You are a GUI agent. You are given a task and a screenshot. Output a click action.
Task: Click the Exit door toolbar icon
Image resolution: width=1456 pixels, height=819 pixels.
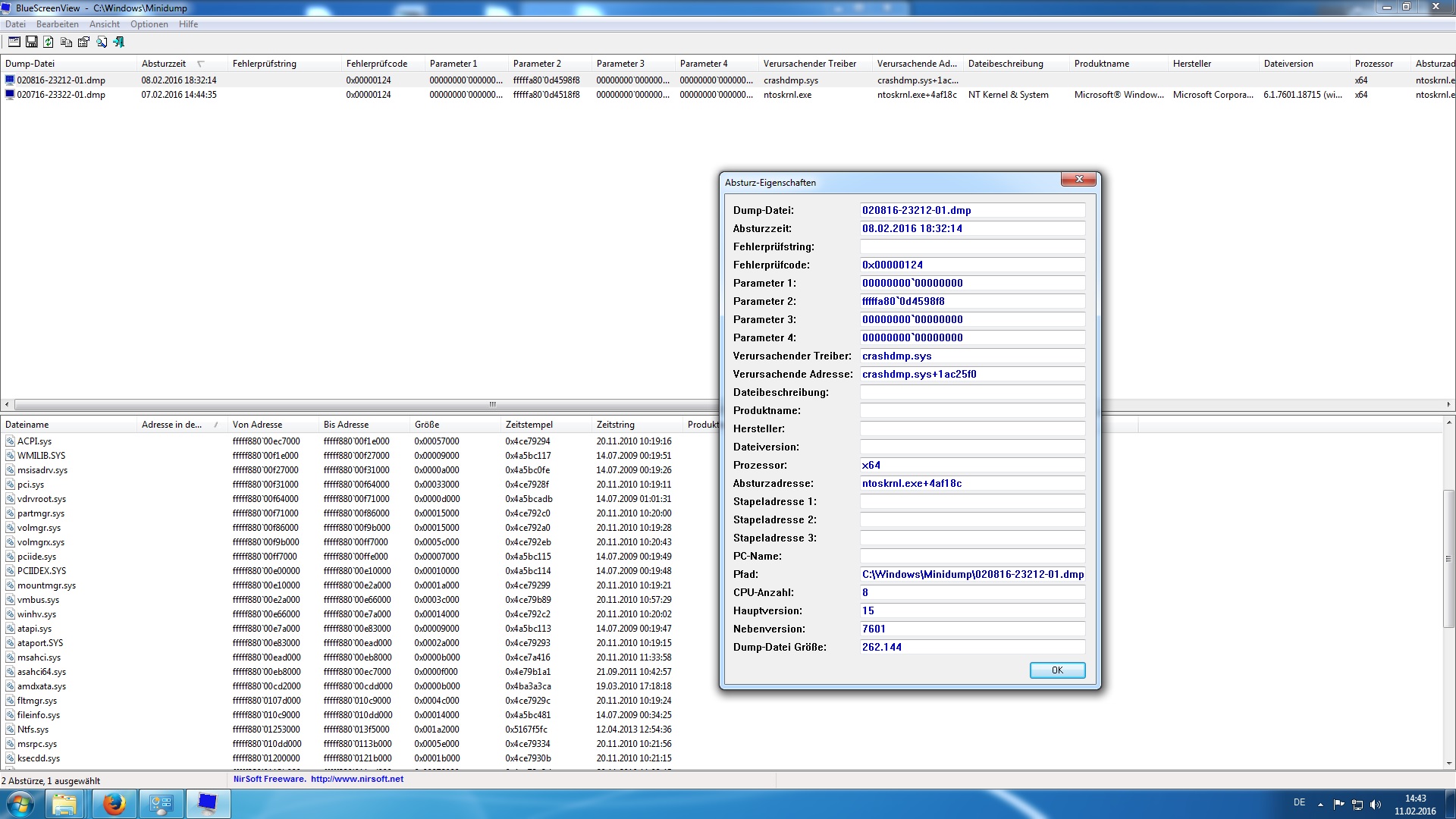[x=119, y=42]
